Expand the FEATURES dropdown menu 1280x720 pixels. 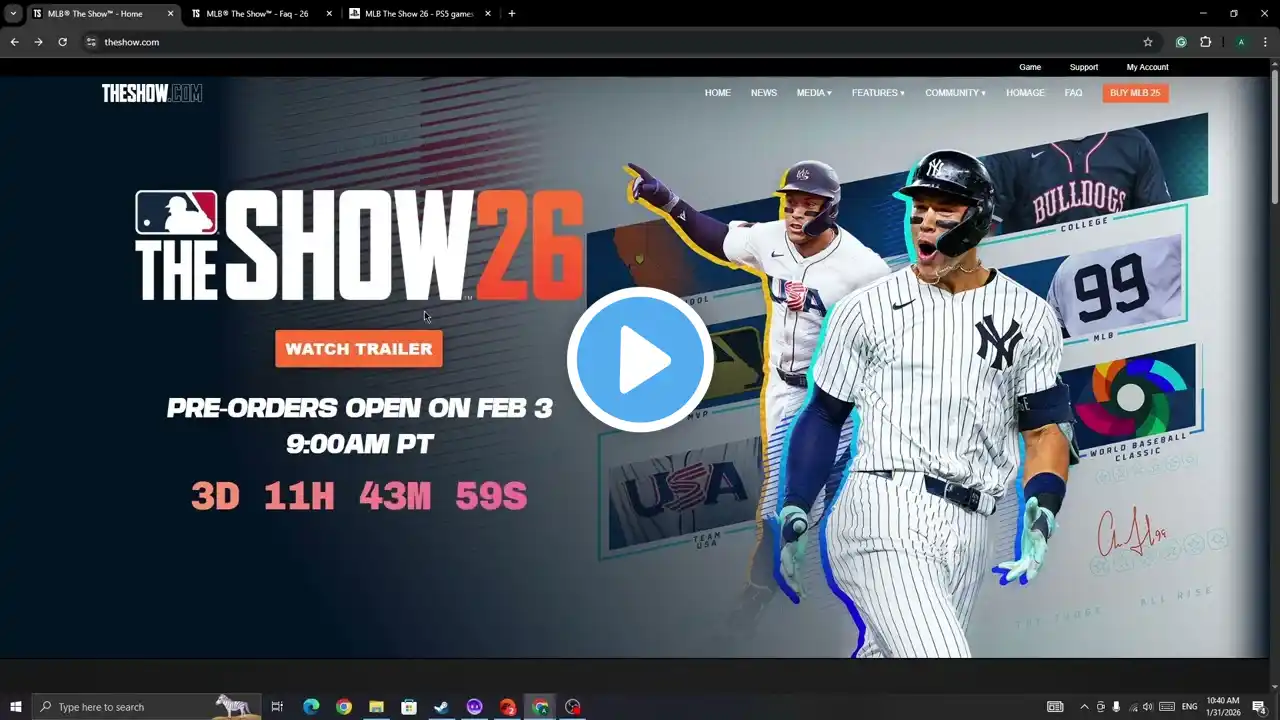(878, 93)
